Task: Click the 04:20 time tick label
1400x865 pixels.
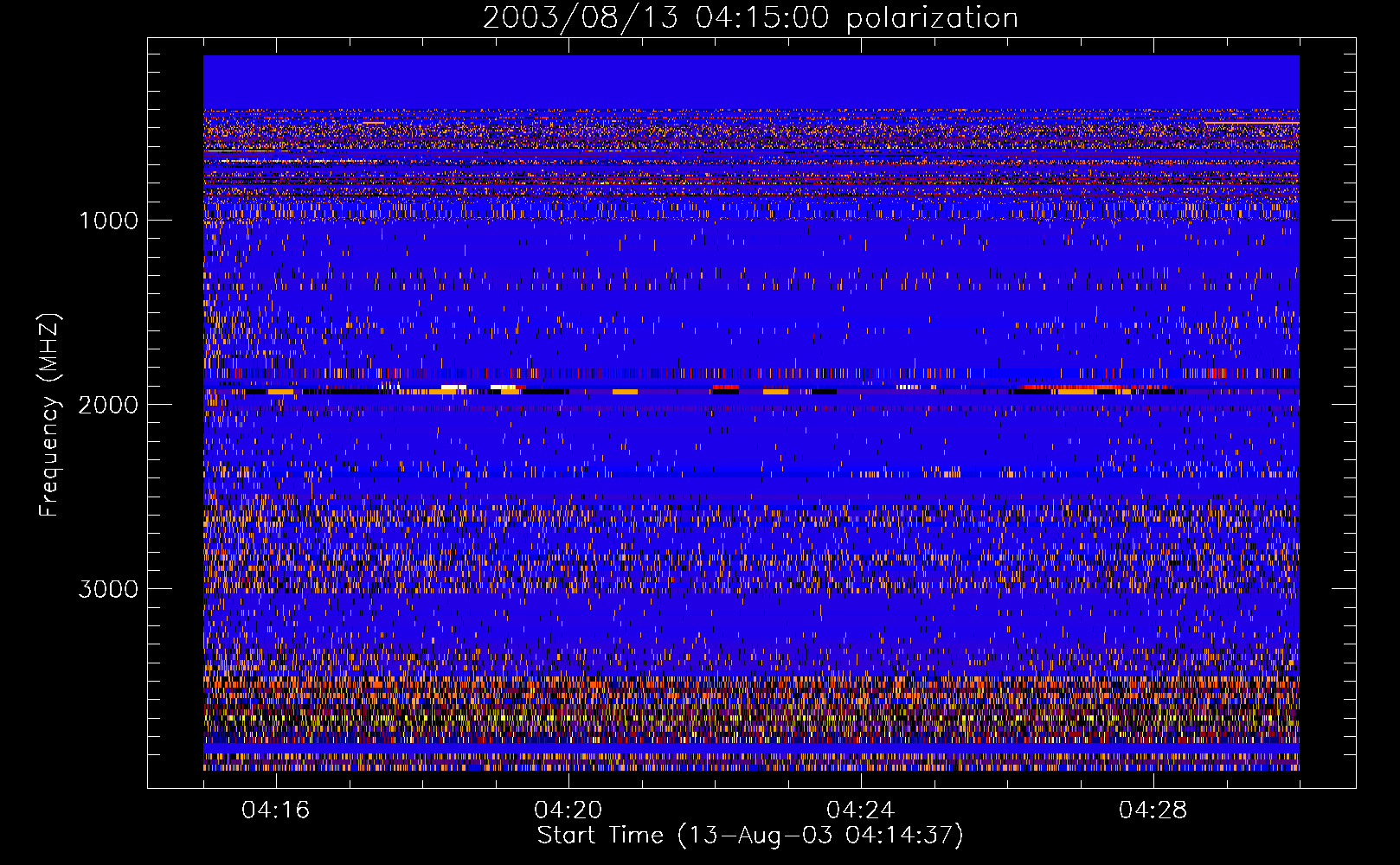Action: pos(568,811)
